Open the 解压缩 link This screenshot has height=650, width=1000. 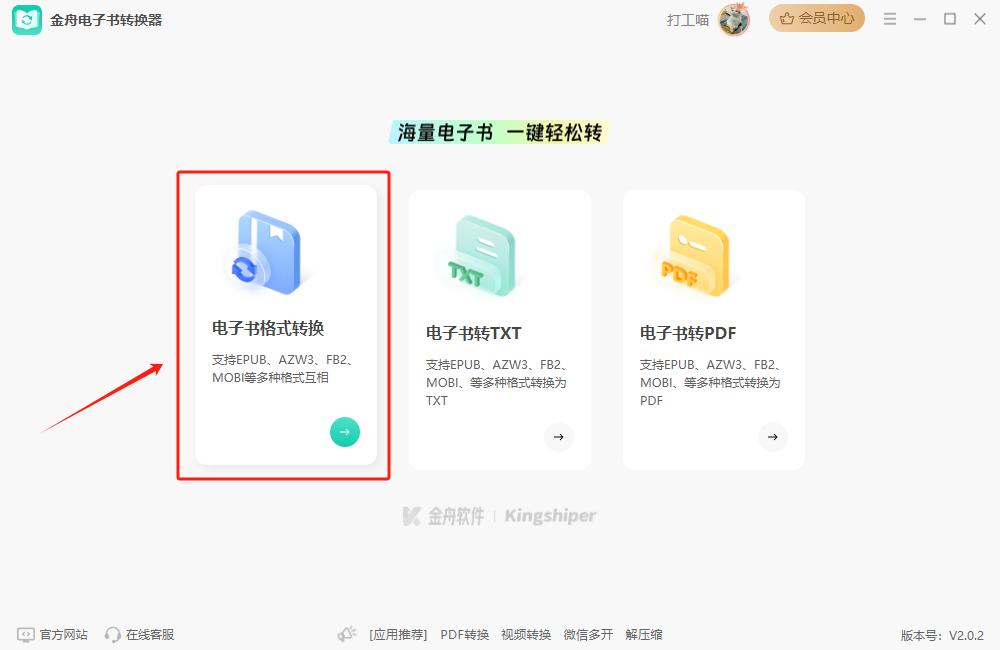coord(644,634)
